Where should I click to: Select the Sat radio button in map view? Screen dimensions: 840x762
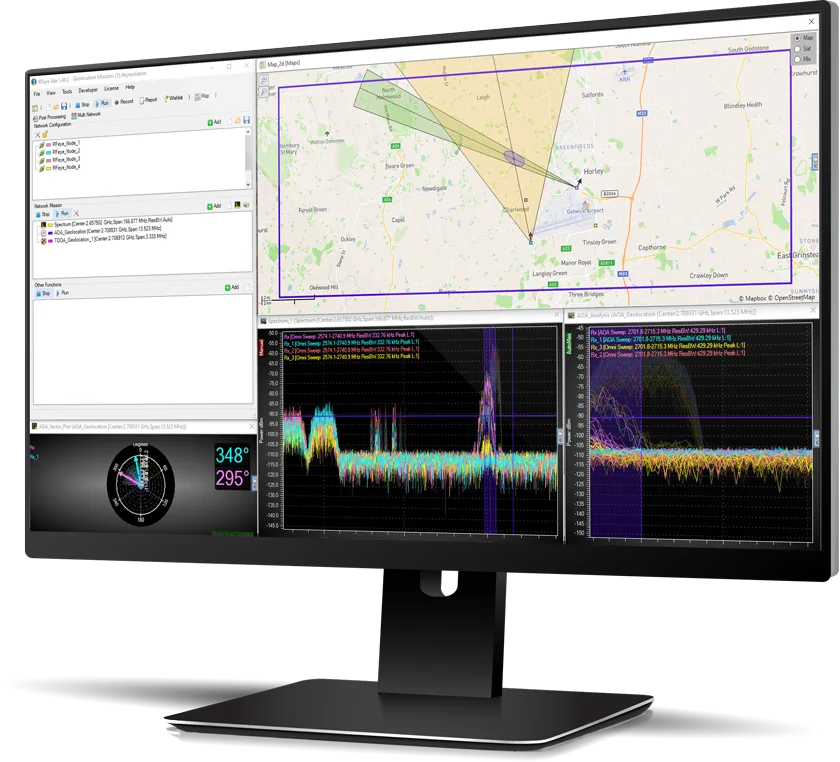click(797, 49)
